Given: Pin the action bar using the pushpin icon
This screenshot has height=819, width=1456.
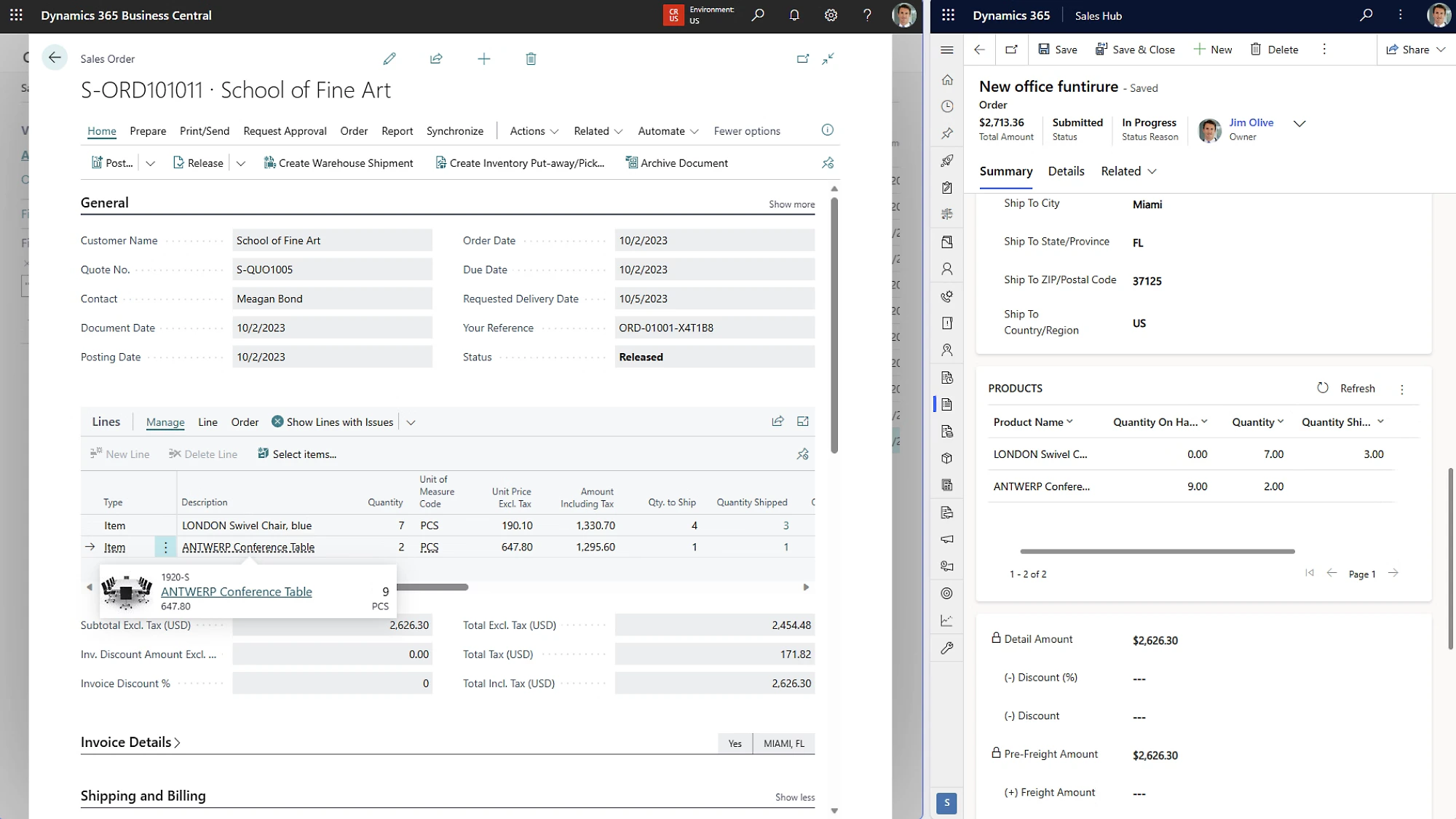Looking at the screenshot, I should [x=828, y=162].
